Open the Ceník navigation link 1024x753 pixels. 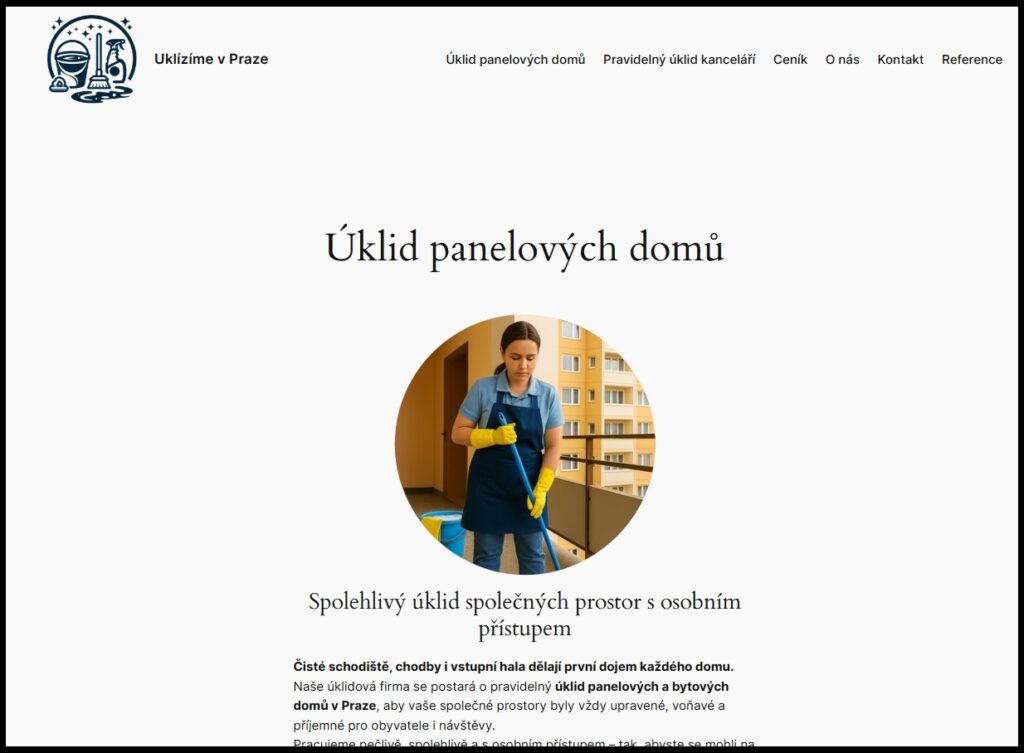tap(790, 59)
